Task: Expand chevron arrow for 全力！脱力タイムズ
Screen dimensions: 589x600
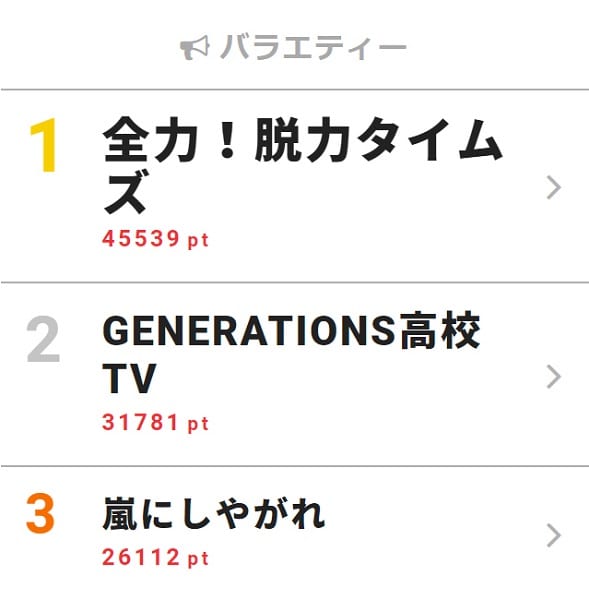Action: click(553, 188)
